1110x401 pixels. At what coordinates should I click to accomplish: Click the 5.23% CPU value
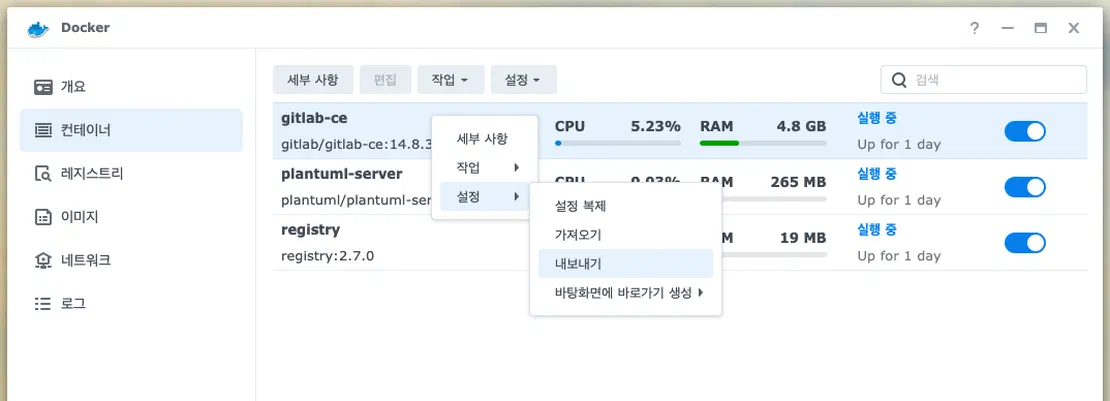tap(656, 126)
